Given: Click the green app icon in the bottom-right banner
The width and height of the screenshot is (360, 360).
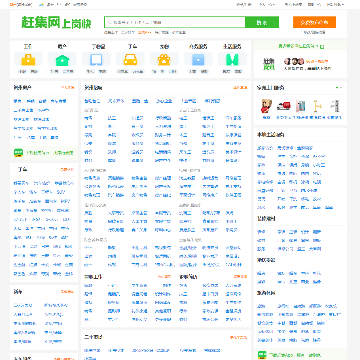Looking at the screenshot, I should click(x=263, y=355).
